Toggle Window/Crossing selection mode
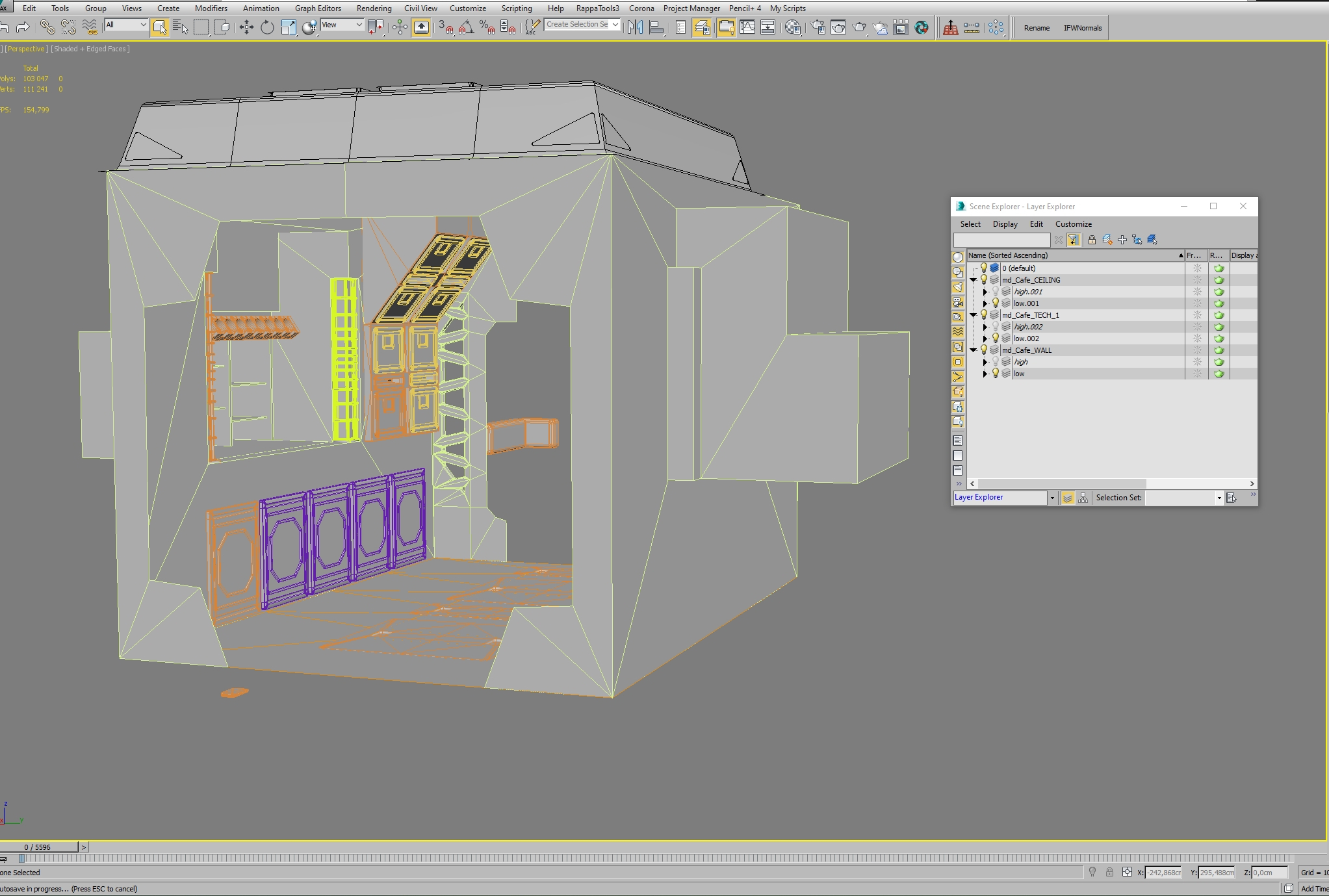The image size is (1329, 896). 222,27
